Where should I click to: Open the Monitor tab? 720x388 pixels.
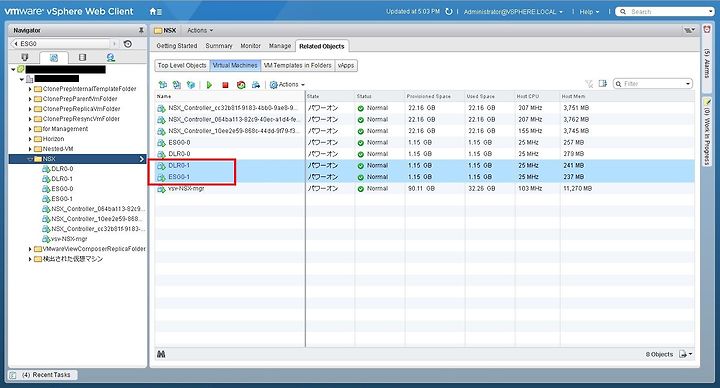tap(250, 46)
